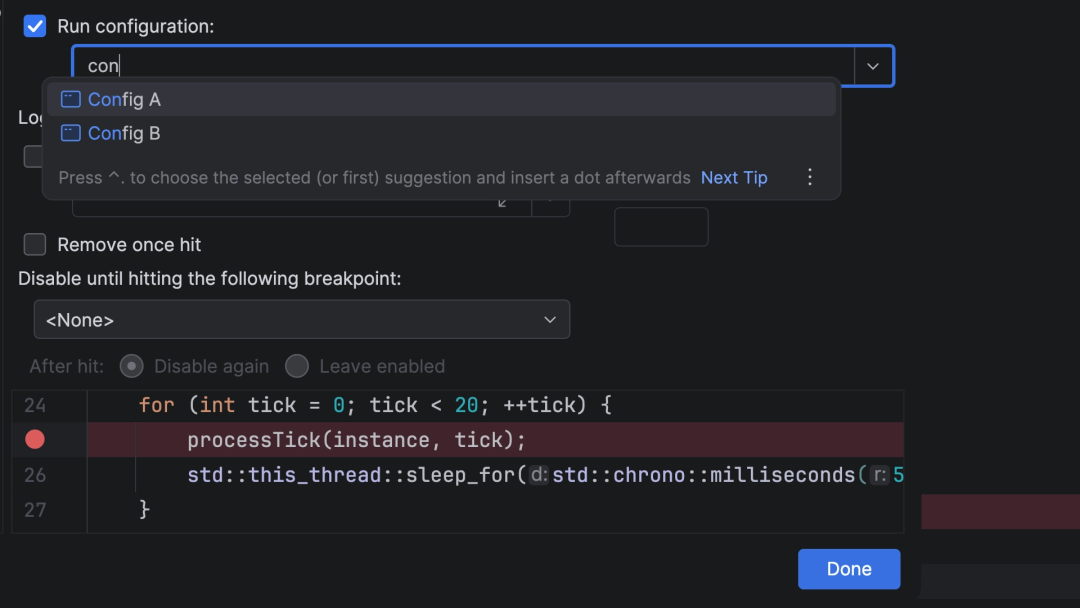Click the Done button

click(849, 569)
